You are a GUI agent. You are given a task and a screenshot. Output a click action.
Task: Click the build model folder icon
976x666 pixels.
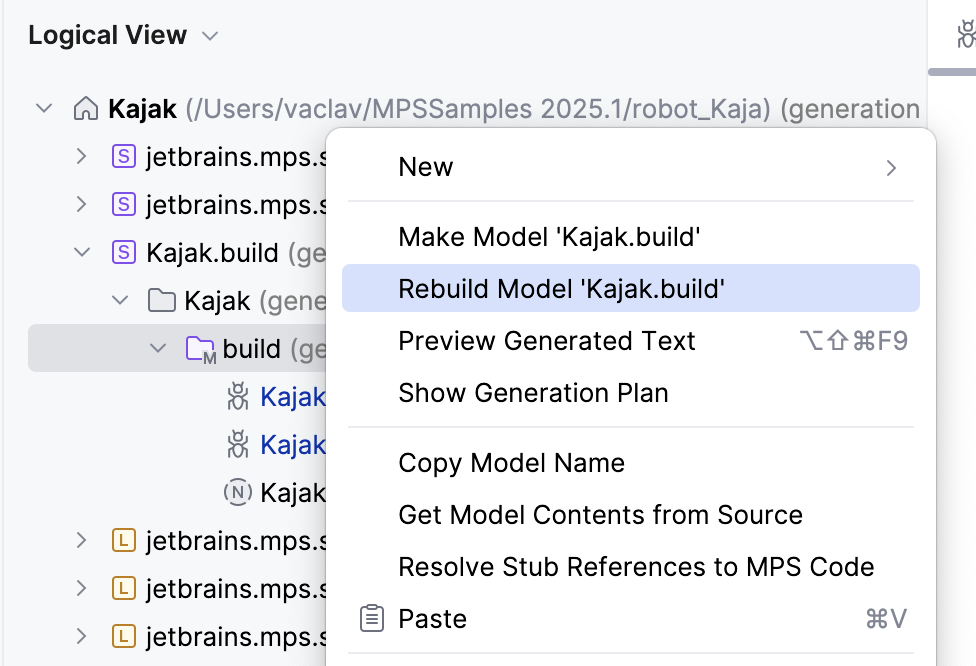click(x=200, y=349)
